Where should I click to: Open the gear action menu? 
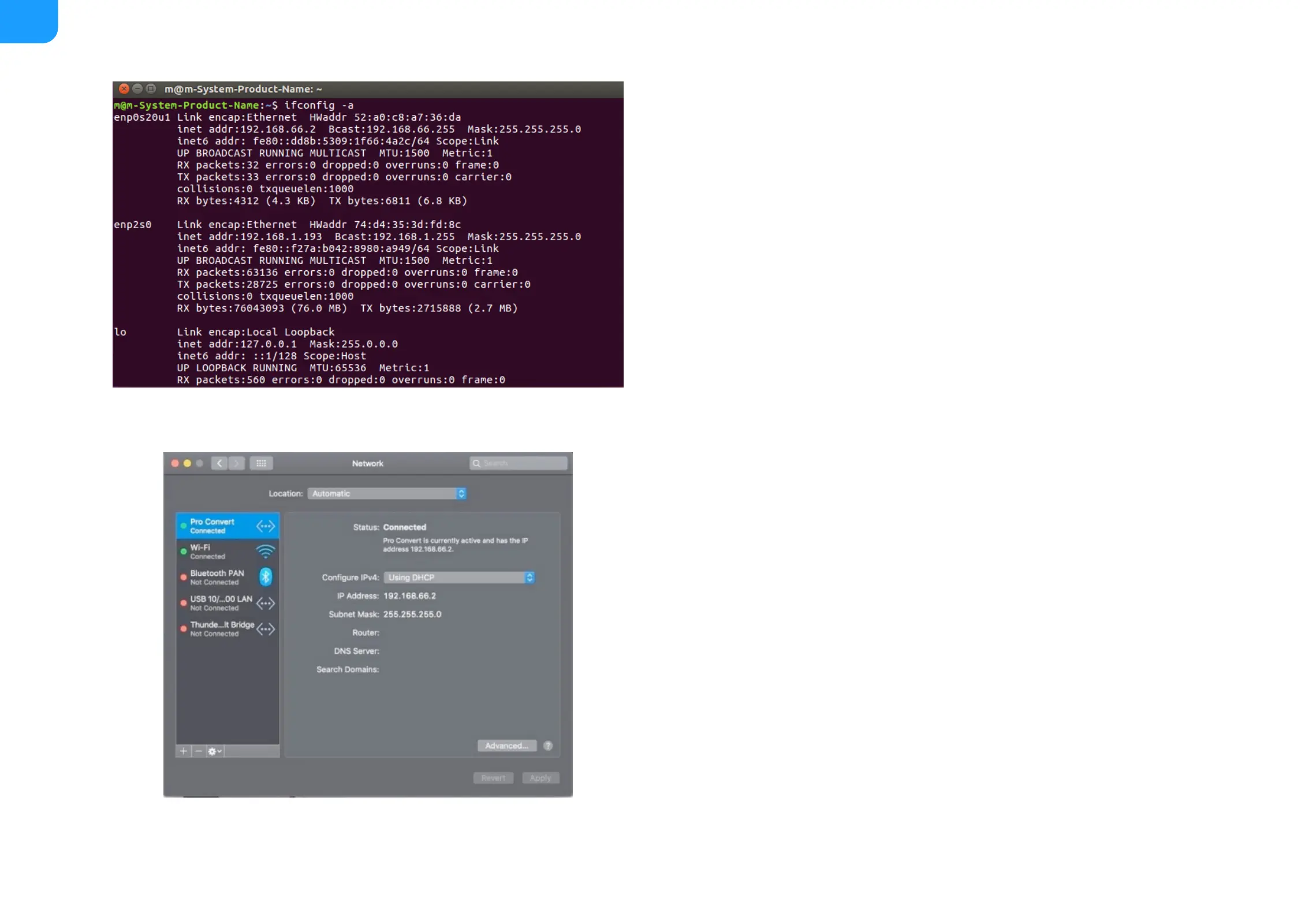(x=215, y=751)
